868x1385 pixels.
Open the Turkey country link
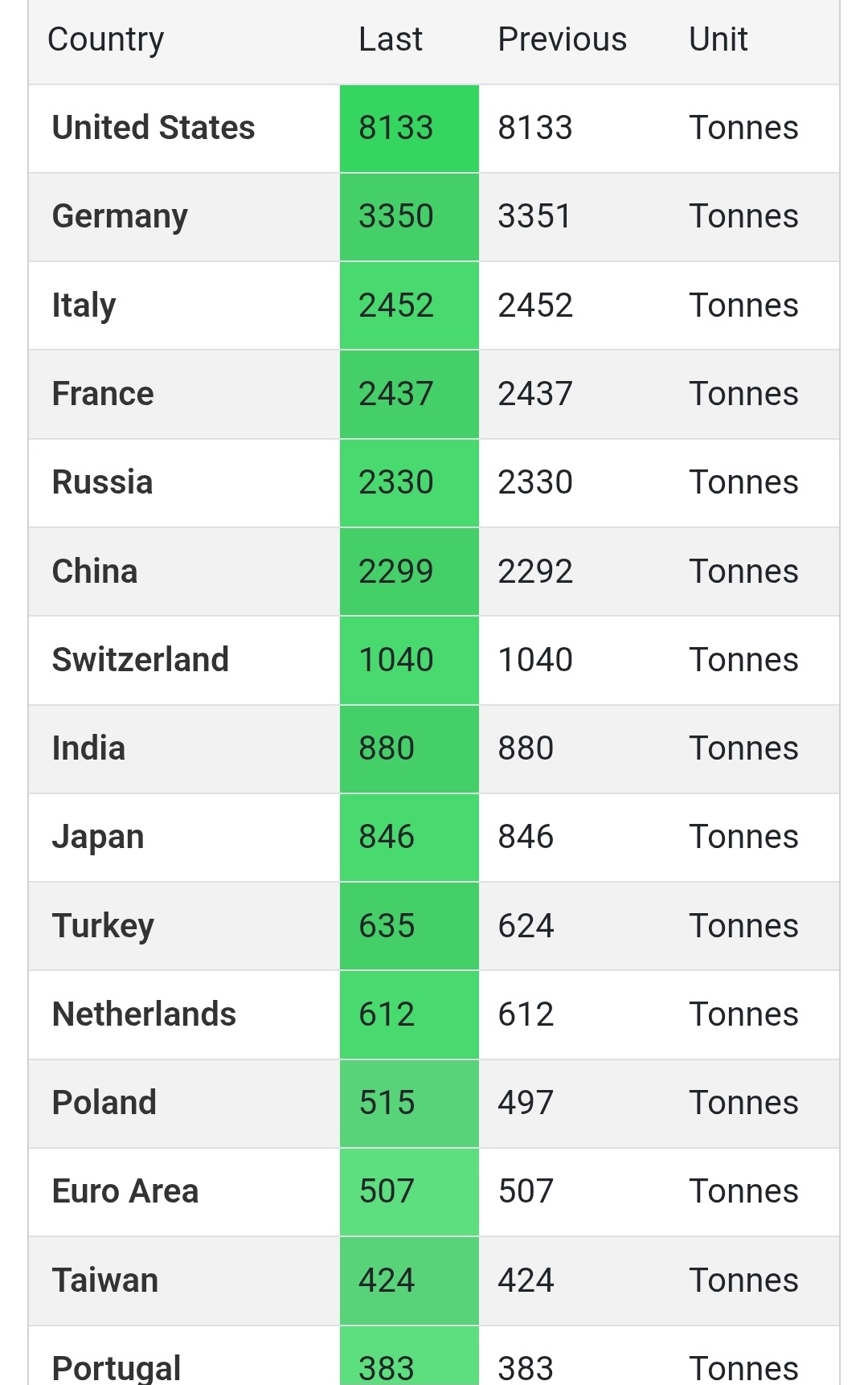pyautogui.click(x=103, y=927)
